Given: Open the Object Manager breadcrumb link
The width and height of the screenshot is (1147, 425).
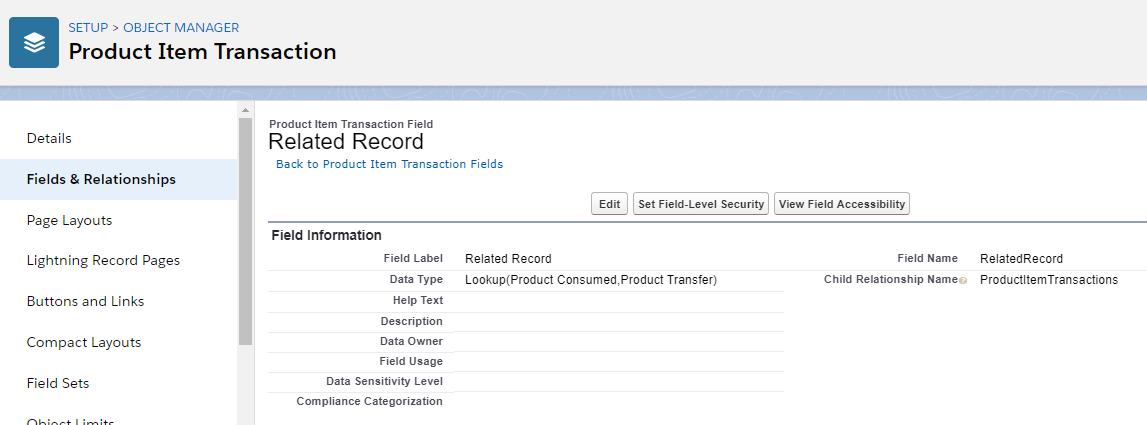Looking at the screenshot, I should point(181,28).
